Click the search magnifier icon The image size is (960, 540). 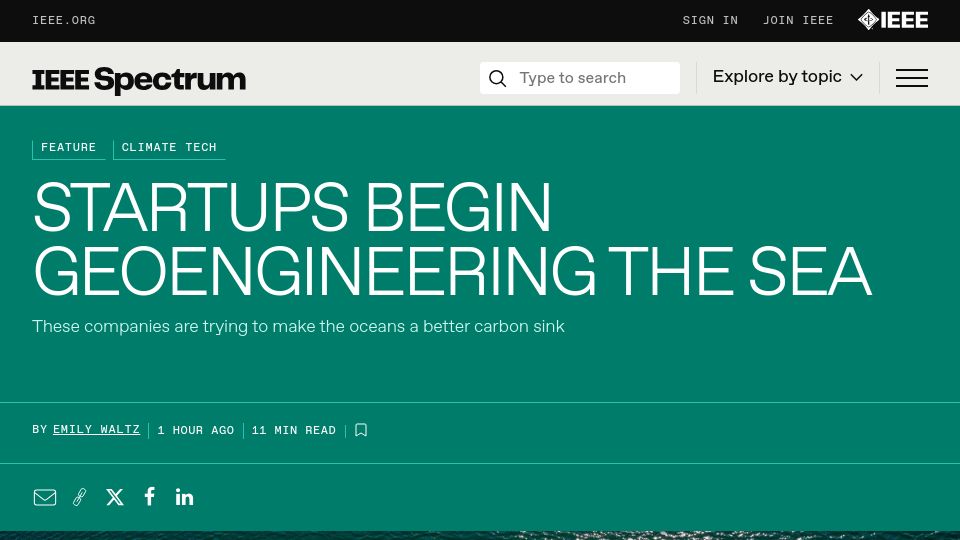click(x=498, y=78)
